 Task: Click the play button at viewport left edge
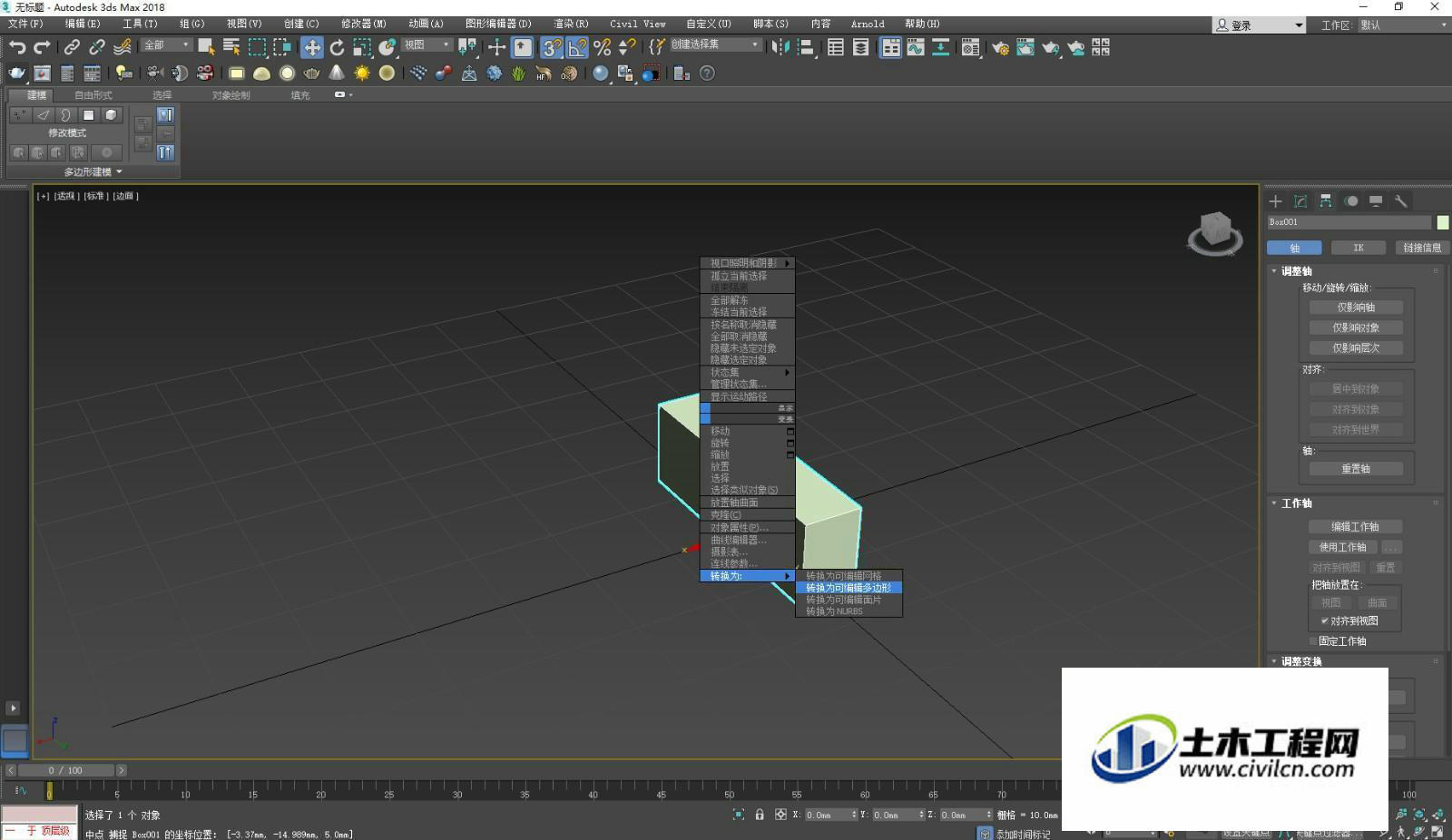click(x=13, y=708)
